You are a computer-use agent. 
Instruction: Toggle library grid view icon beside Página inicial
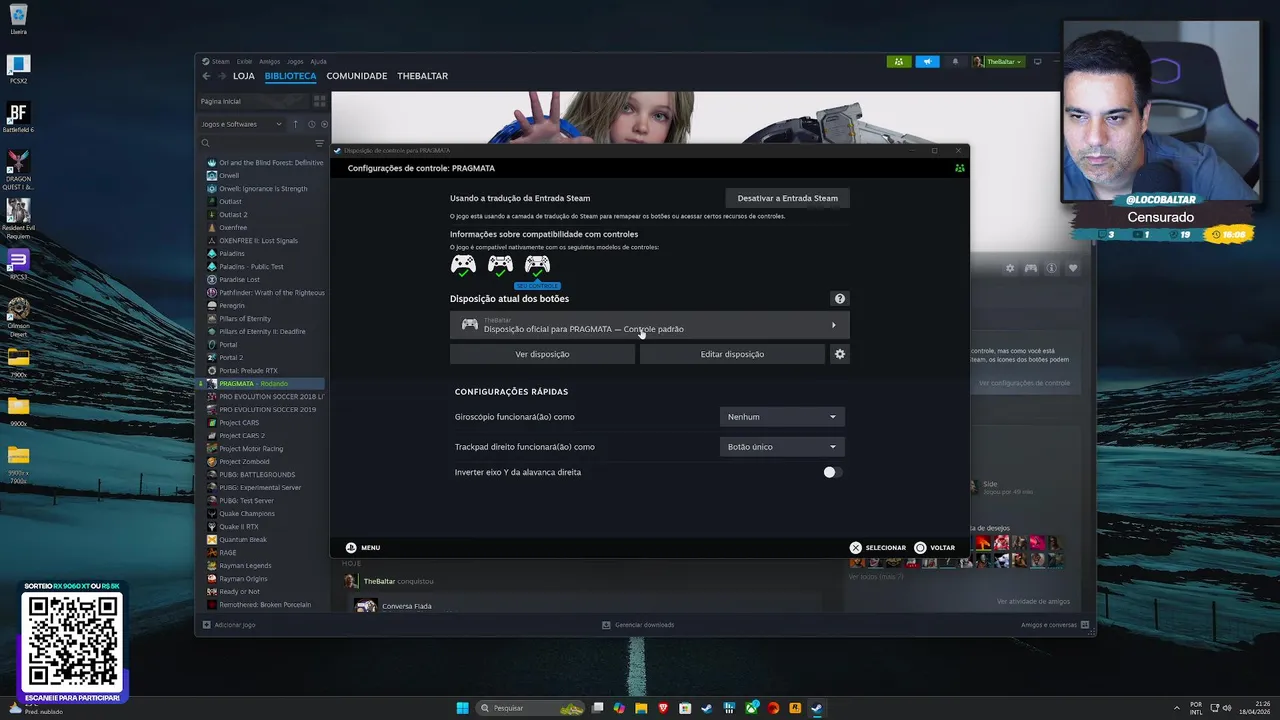coord(320,101)
